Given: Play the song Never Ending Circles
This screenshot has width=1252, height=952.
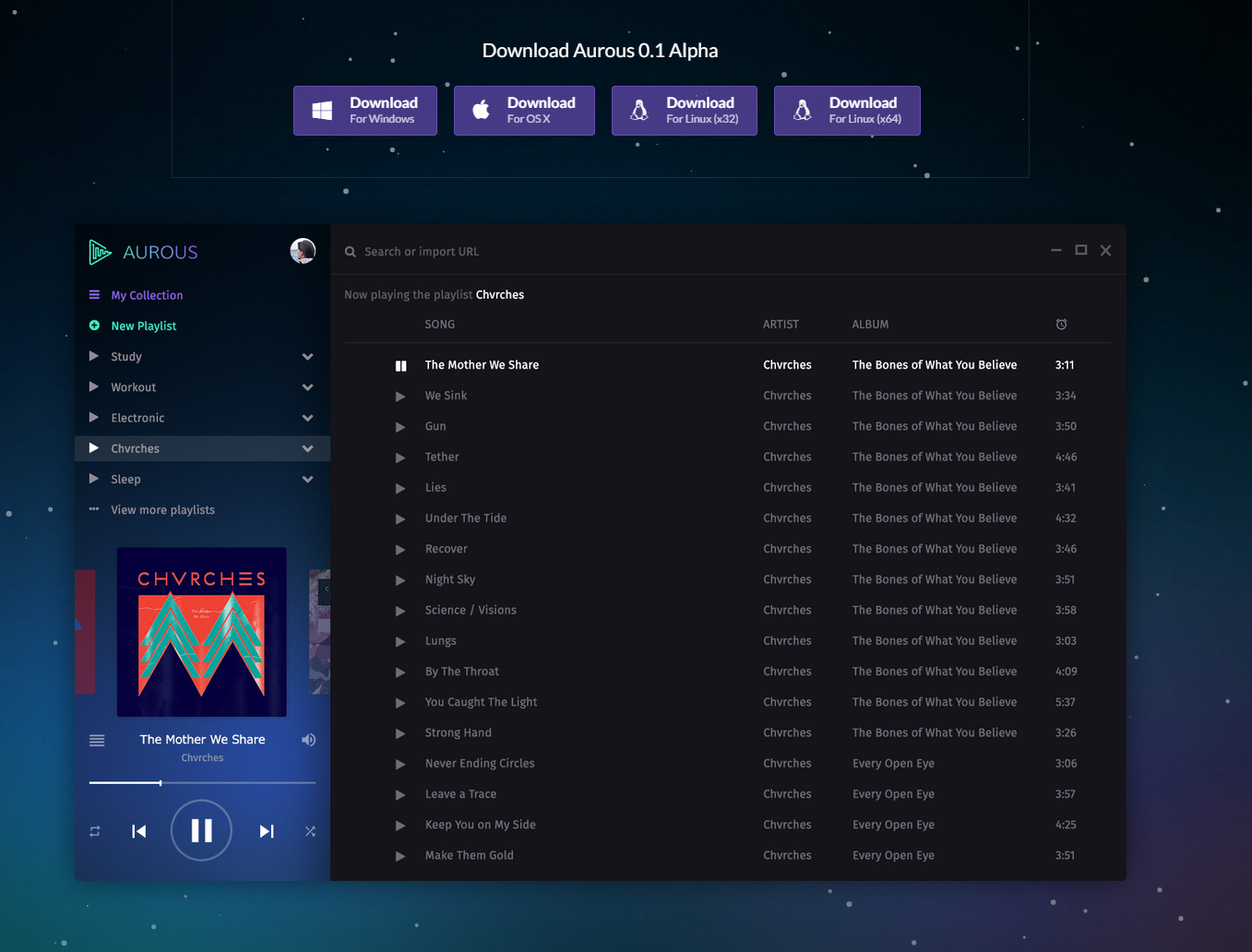Looking at the screenshot, I should pos(400,764).
